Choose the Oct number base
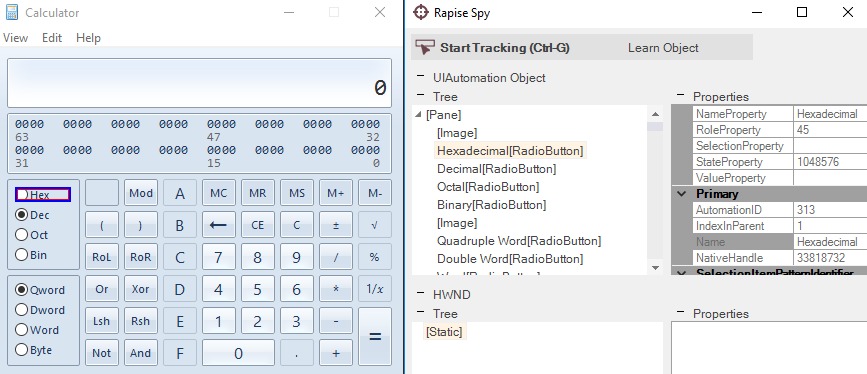 (32, 235)
